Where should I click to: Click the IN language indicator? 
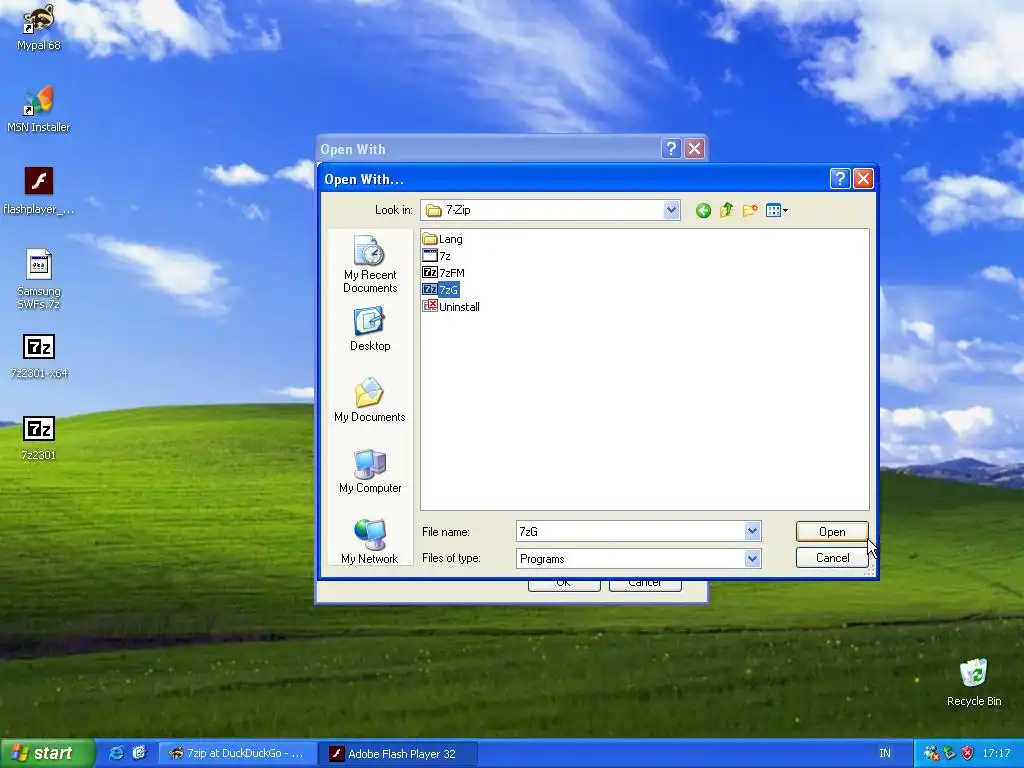tap(884, 754)
